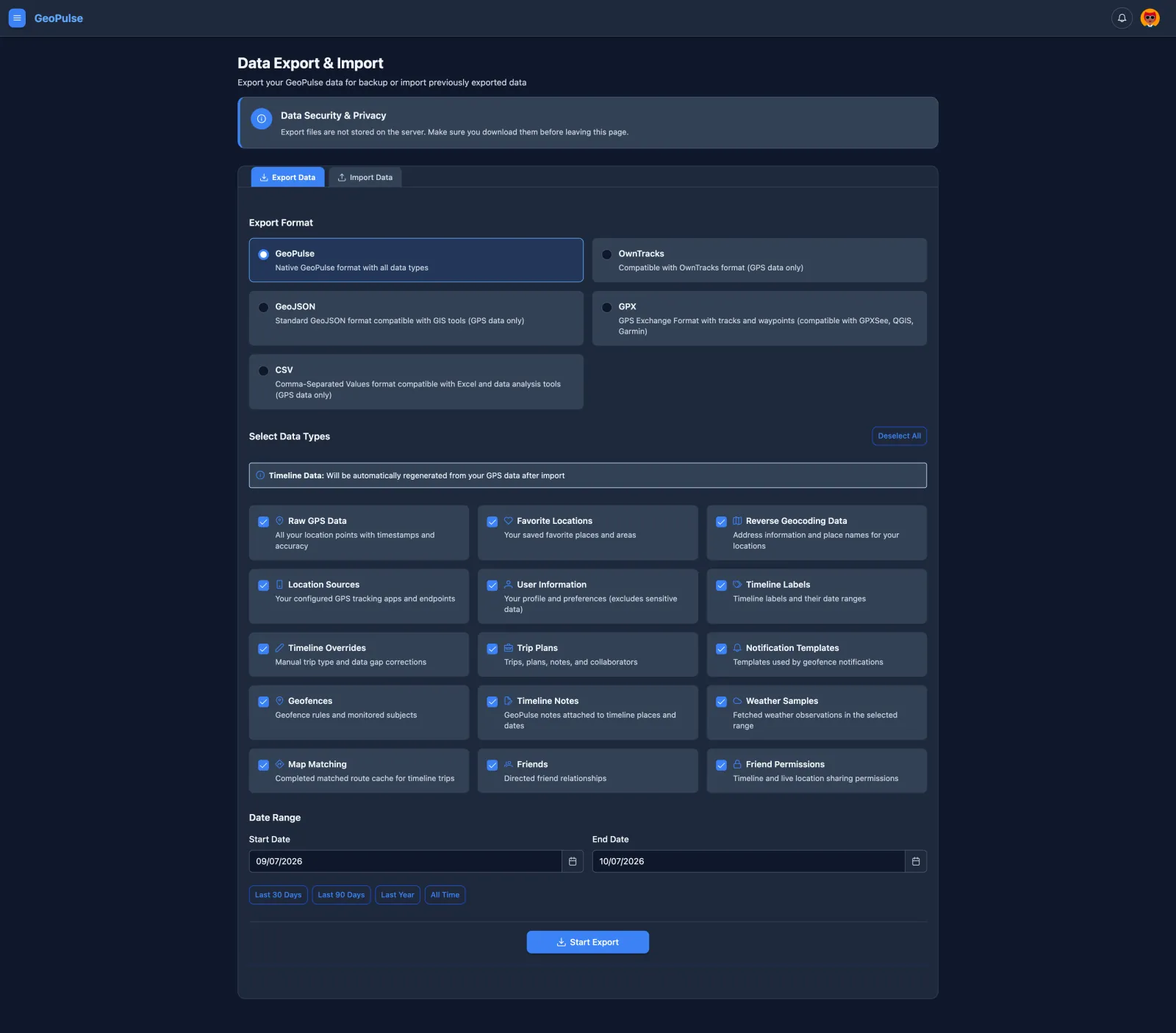
Task: Click the Reverse Geocoding map icon
Action: coord(737,521)
